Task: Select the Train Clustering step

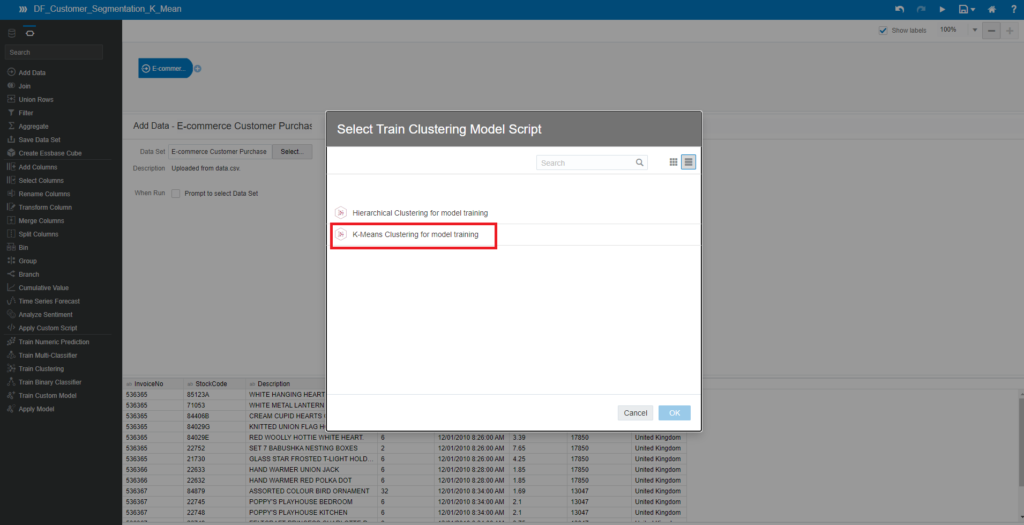Action: (x=41, y=368)
